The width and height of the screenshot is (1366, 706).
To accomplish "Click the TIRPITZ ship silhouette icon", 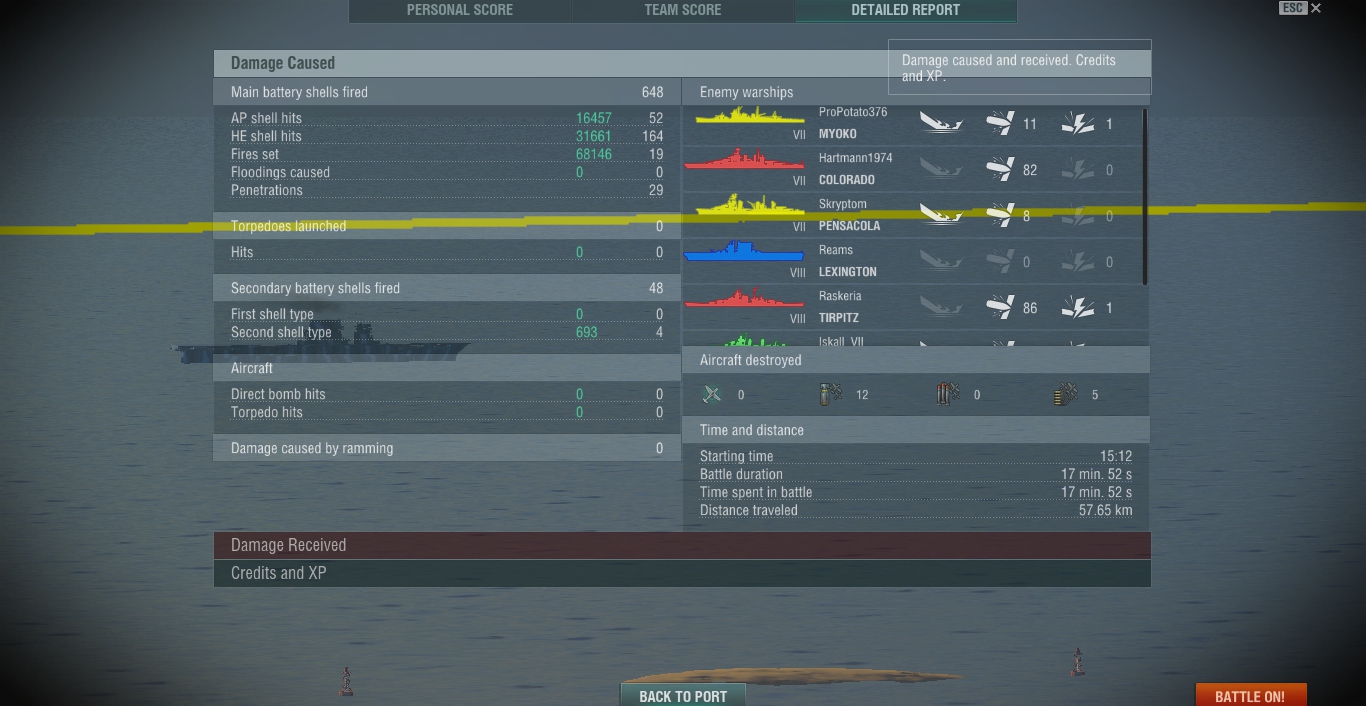I will (744, 299).
